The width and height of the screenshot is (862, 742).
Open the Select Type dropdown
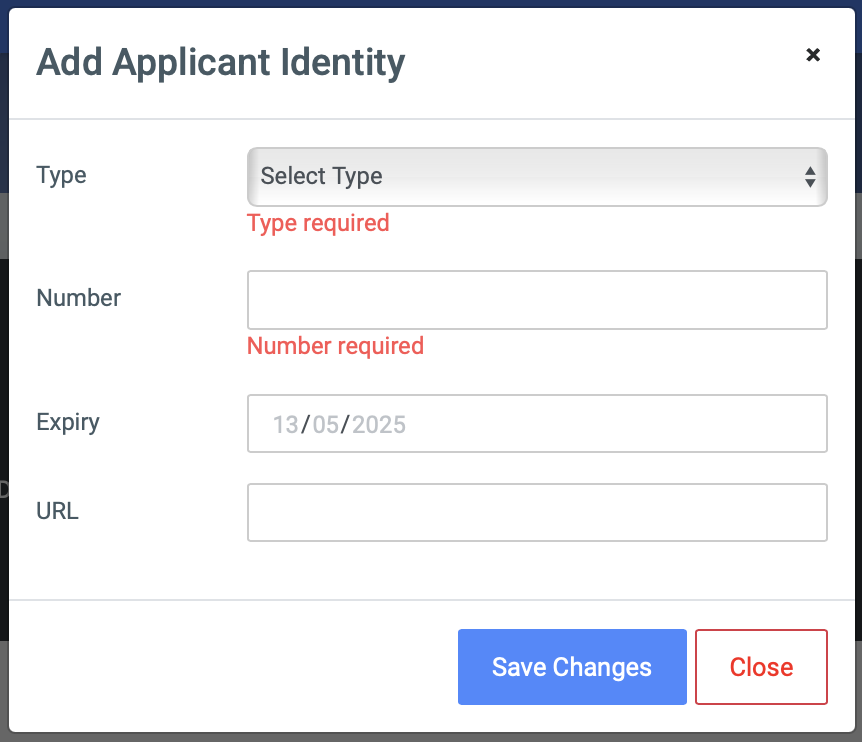tap(537, 177)
